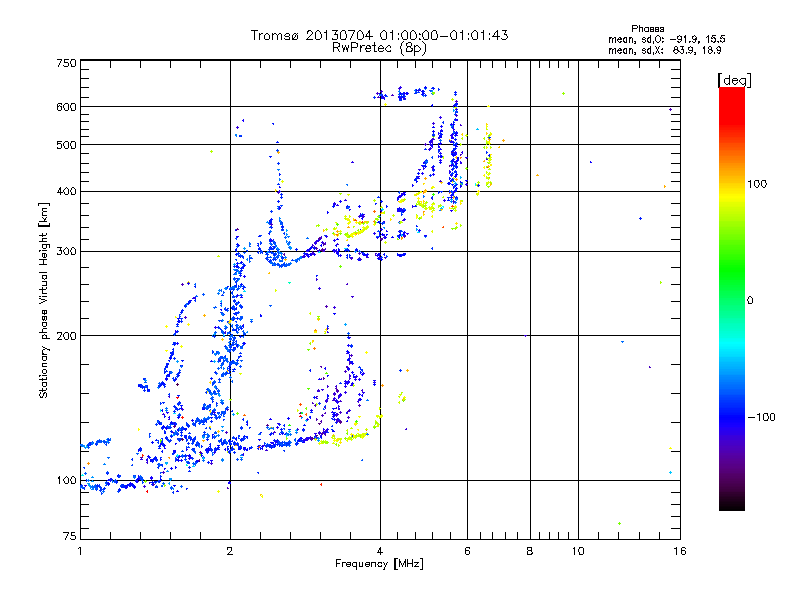This screenshot has width=800, height=600.
Task: Select the 'mean, sd,O: -91.9, 15.5' line
Action: coord(666,39)
